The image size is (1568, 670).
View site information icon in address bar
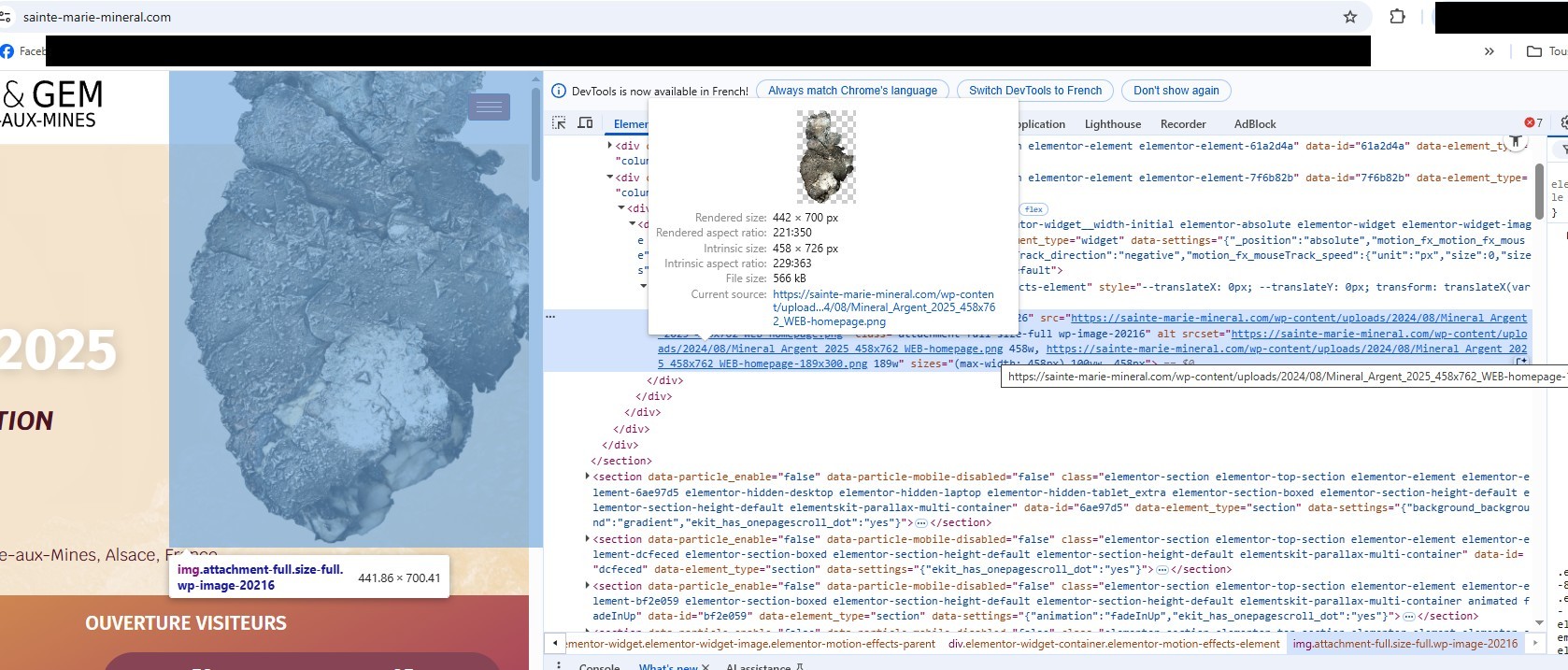[6, 17]
